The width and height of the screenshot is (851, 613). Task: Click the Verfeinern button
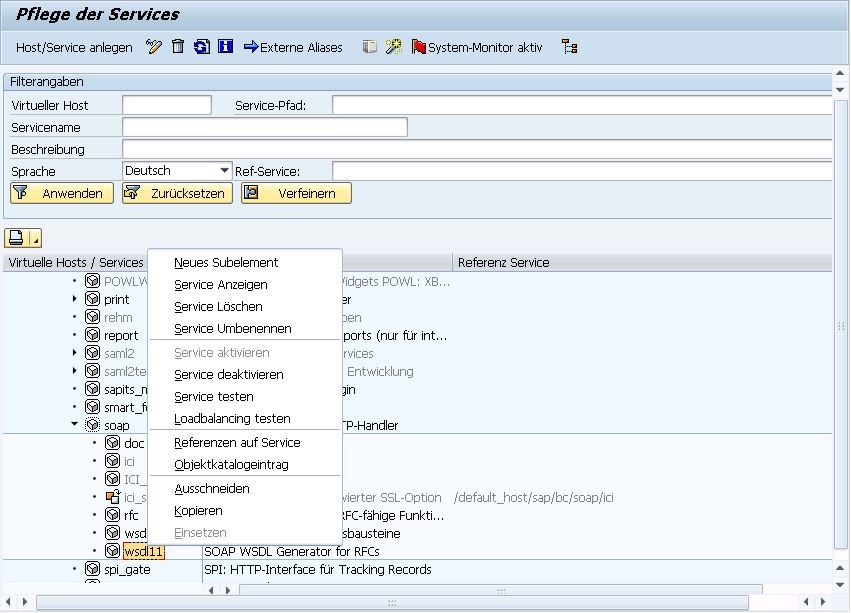pos(296,193)
